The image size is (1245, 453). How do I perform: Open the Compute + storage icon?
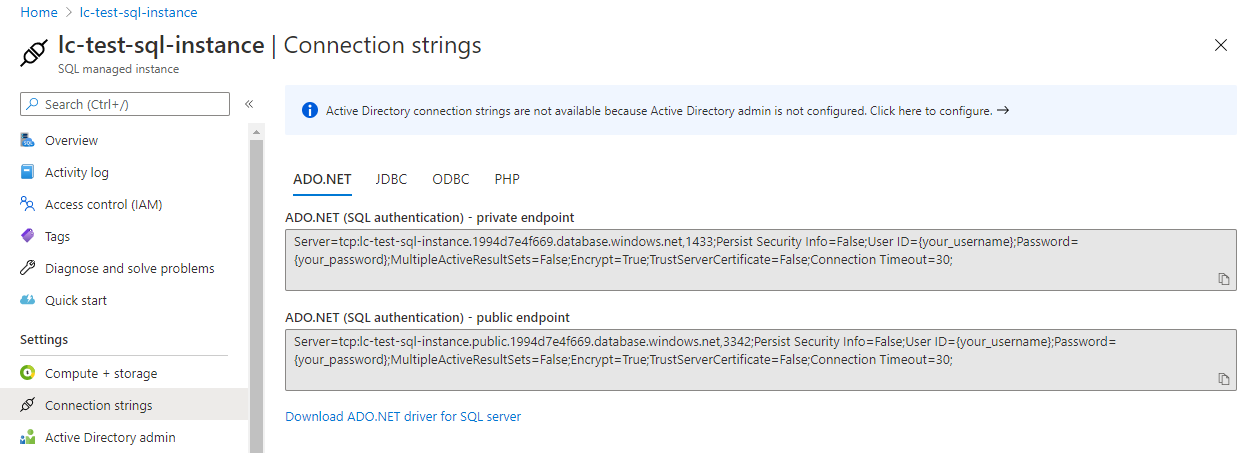pos(28,373)
